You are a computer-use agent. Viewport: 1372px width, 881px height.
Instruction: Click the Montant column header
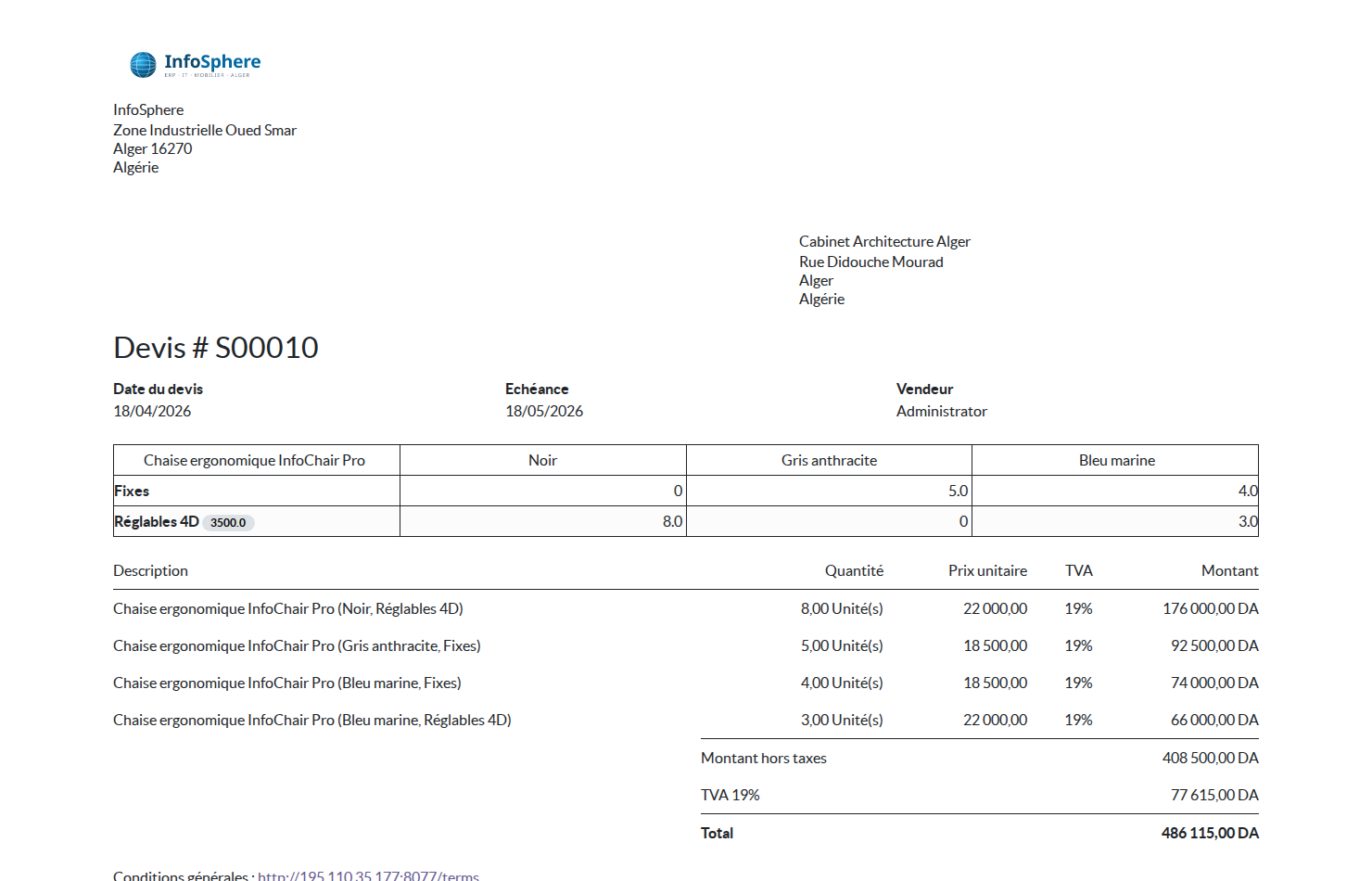coord(1229,571)
